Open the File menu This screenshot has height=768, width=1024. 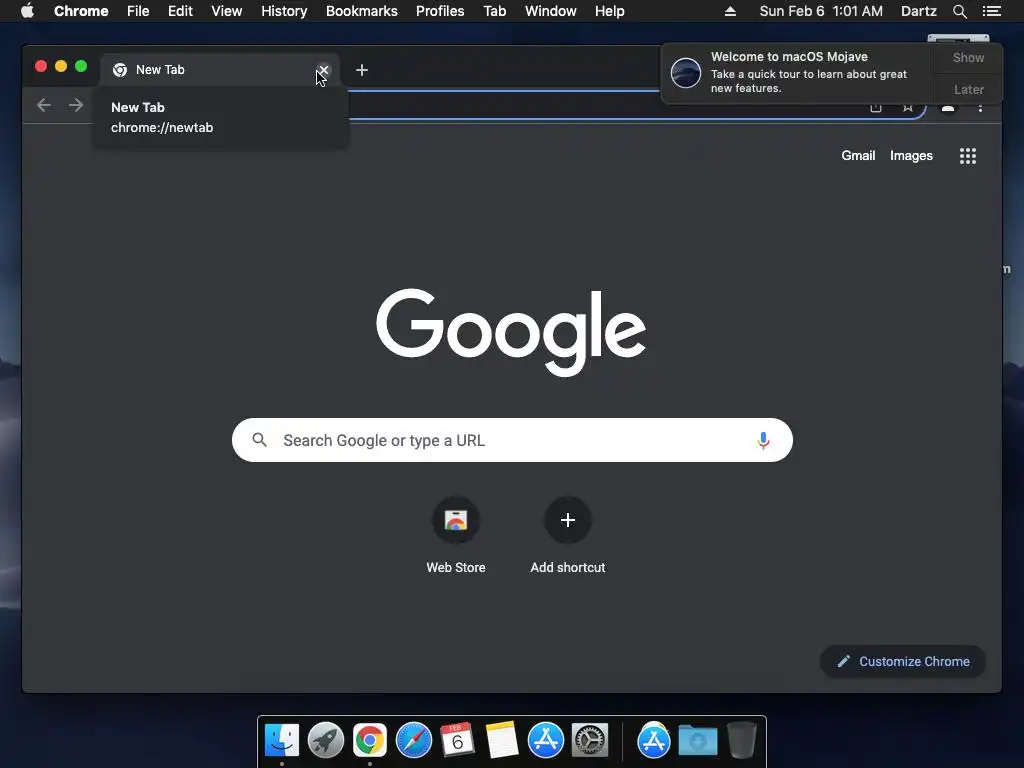(x=138, y=11)
